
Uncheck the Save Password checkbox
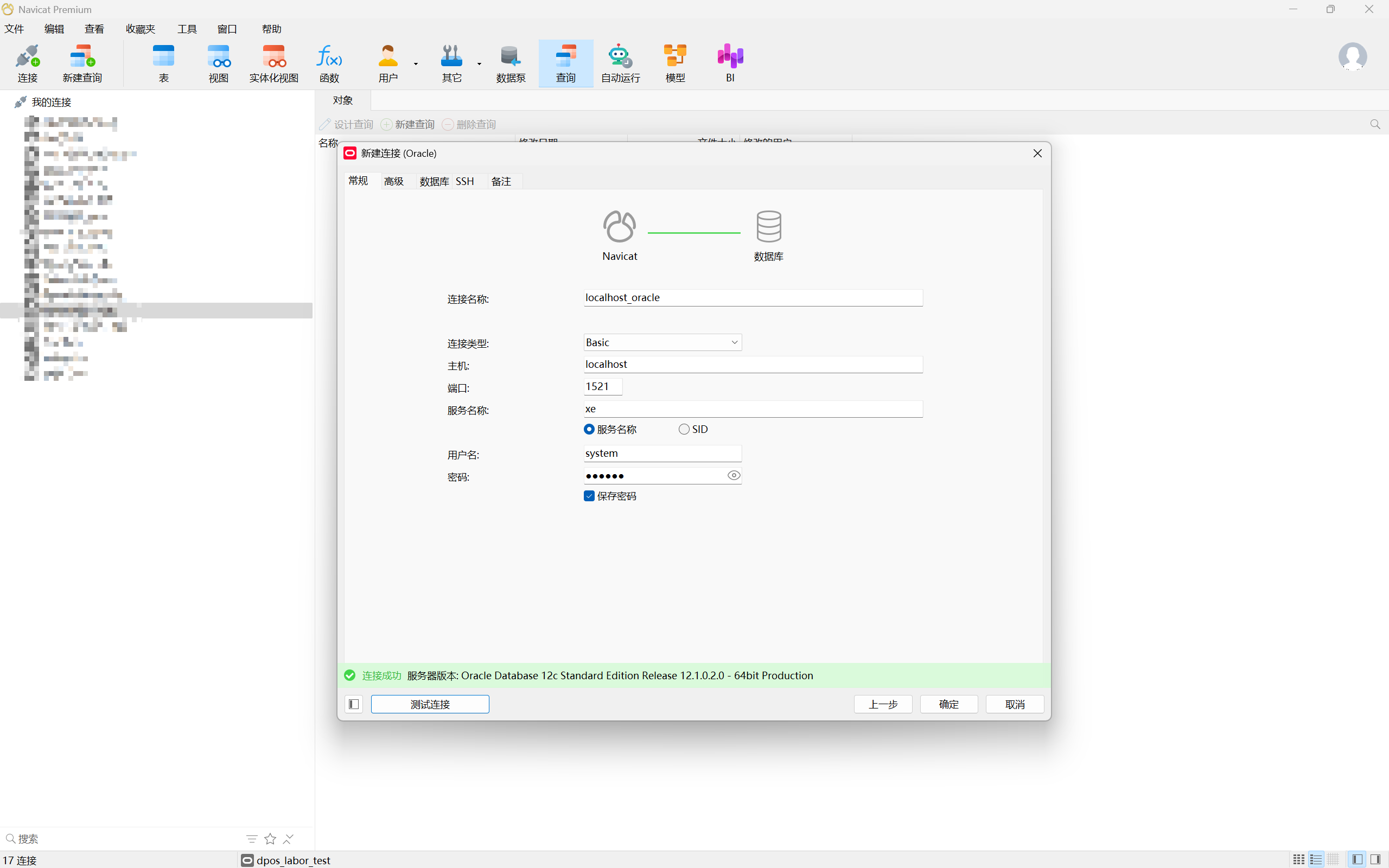pyautogui.click(x=589, y=496)
